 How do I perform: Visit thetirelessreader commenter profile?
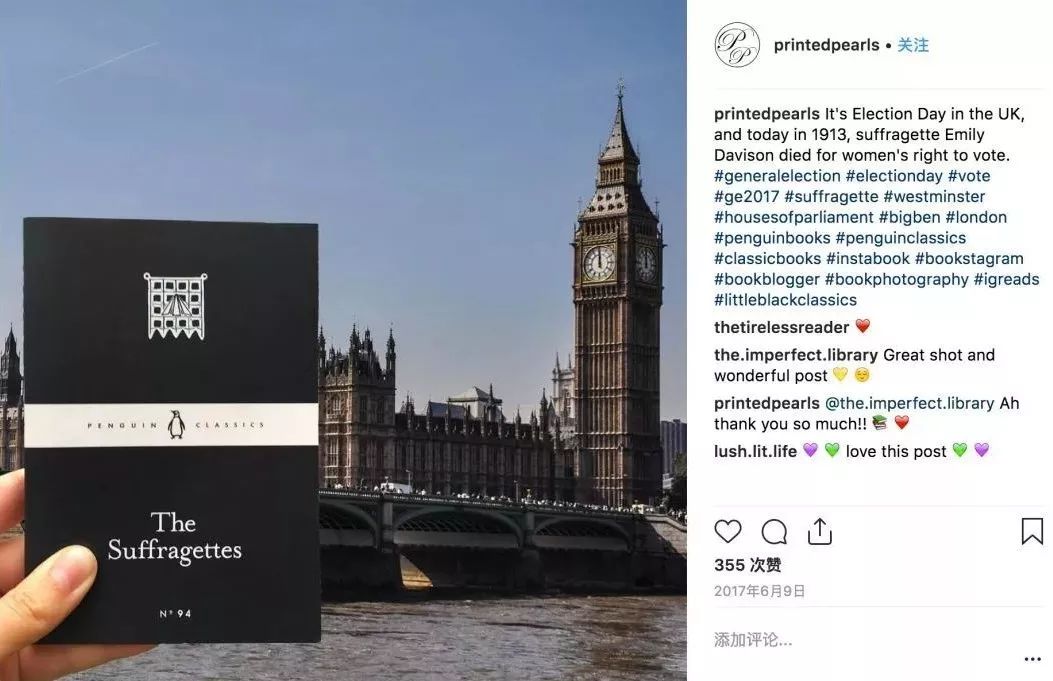782,328
